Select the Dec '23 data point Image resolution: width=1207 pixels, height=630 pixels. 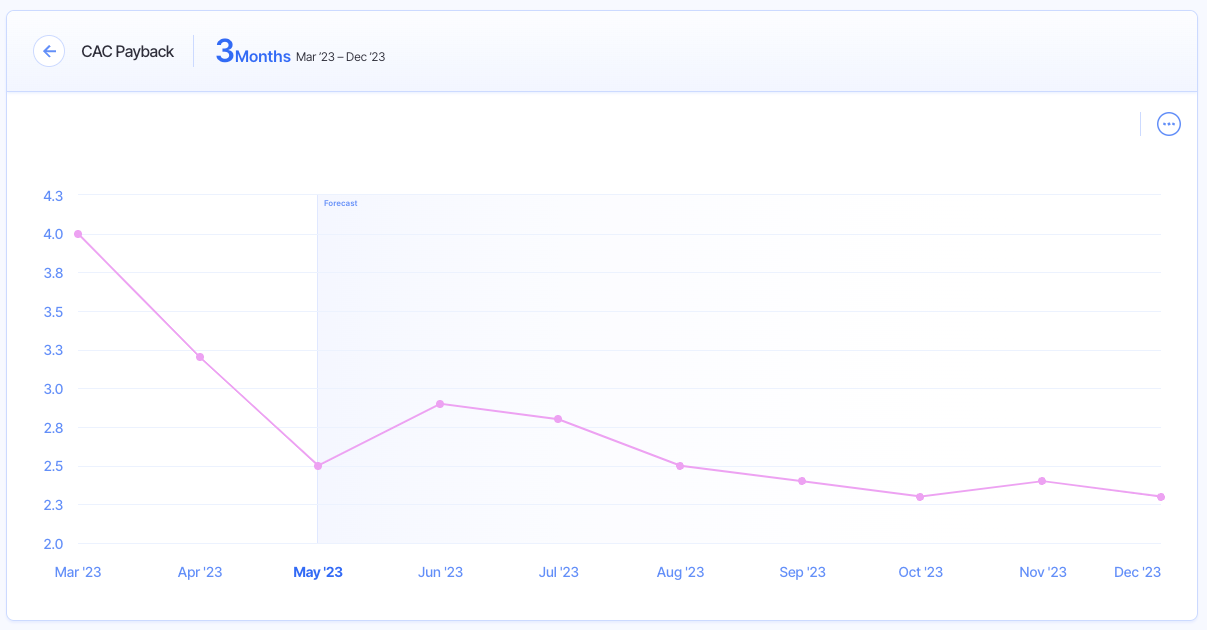click(1160, 497)
